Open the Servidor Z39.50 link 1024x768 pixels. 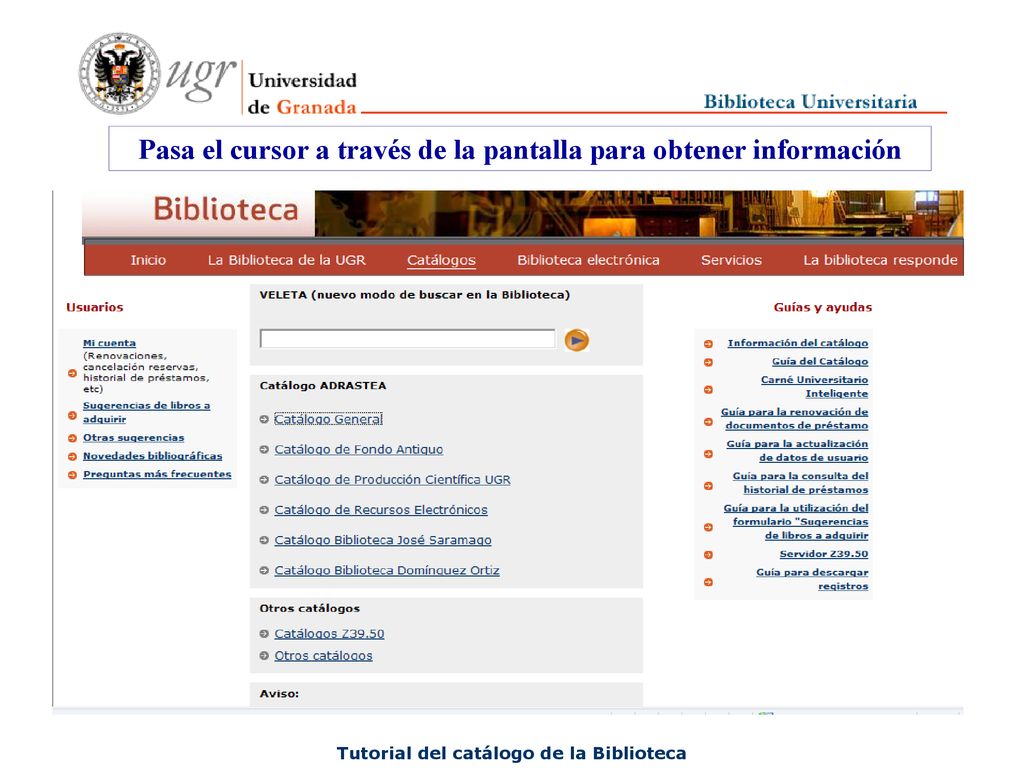(x=824, y=554)
